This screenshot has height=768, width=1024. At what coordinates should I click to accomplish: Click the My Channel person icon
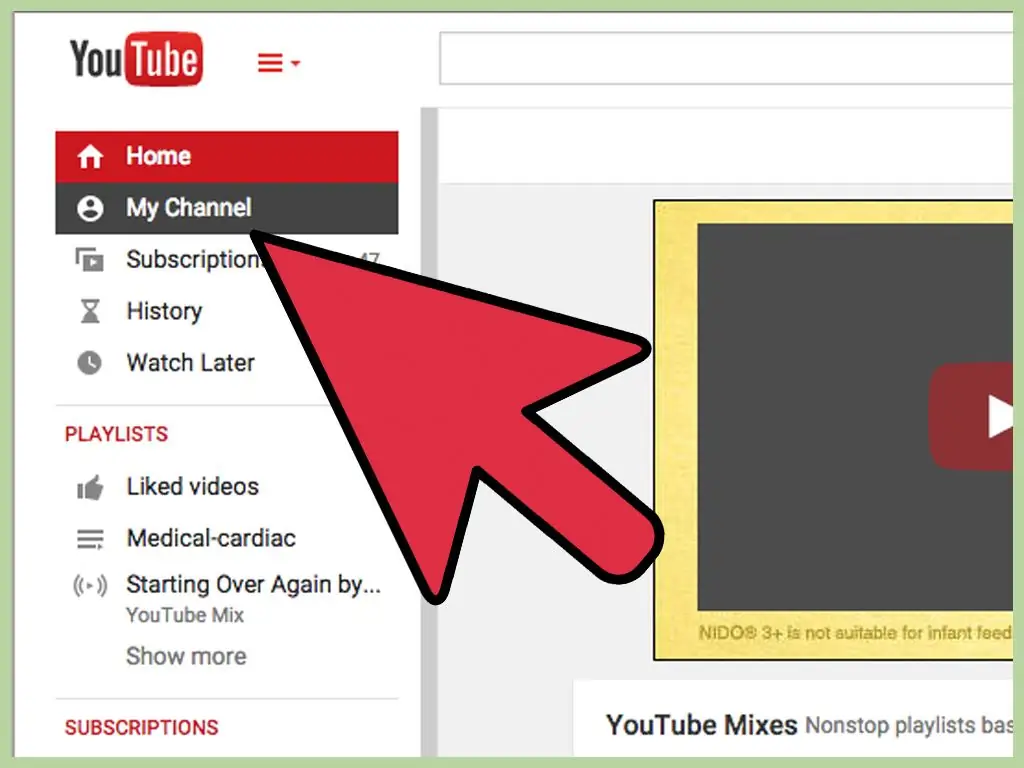[x=90, y=208]
